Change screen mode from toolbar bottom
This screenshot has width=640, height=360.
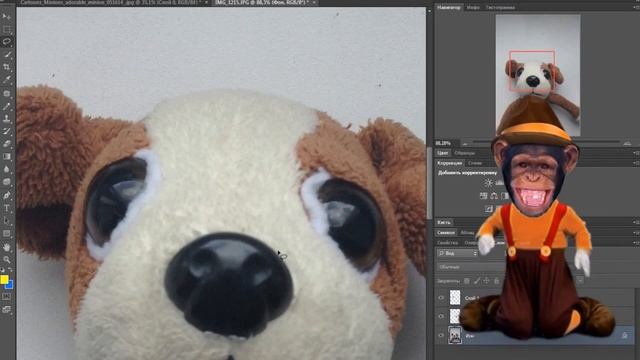pyautogui.click(x=7, y=310)
